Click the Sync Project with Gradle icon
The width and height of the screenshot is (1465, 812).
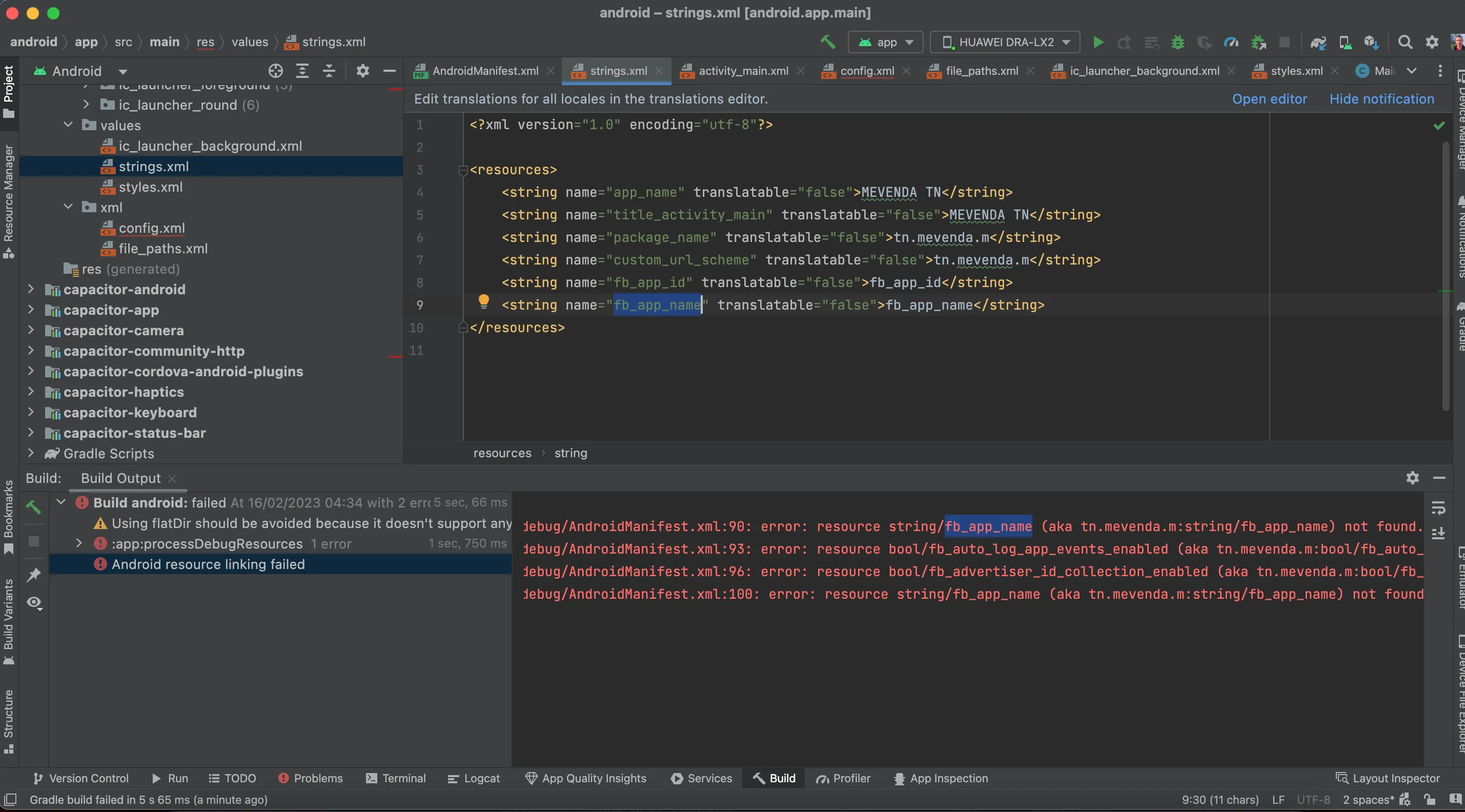coord(1318,42)
